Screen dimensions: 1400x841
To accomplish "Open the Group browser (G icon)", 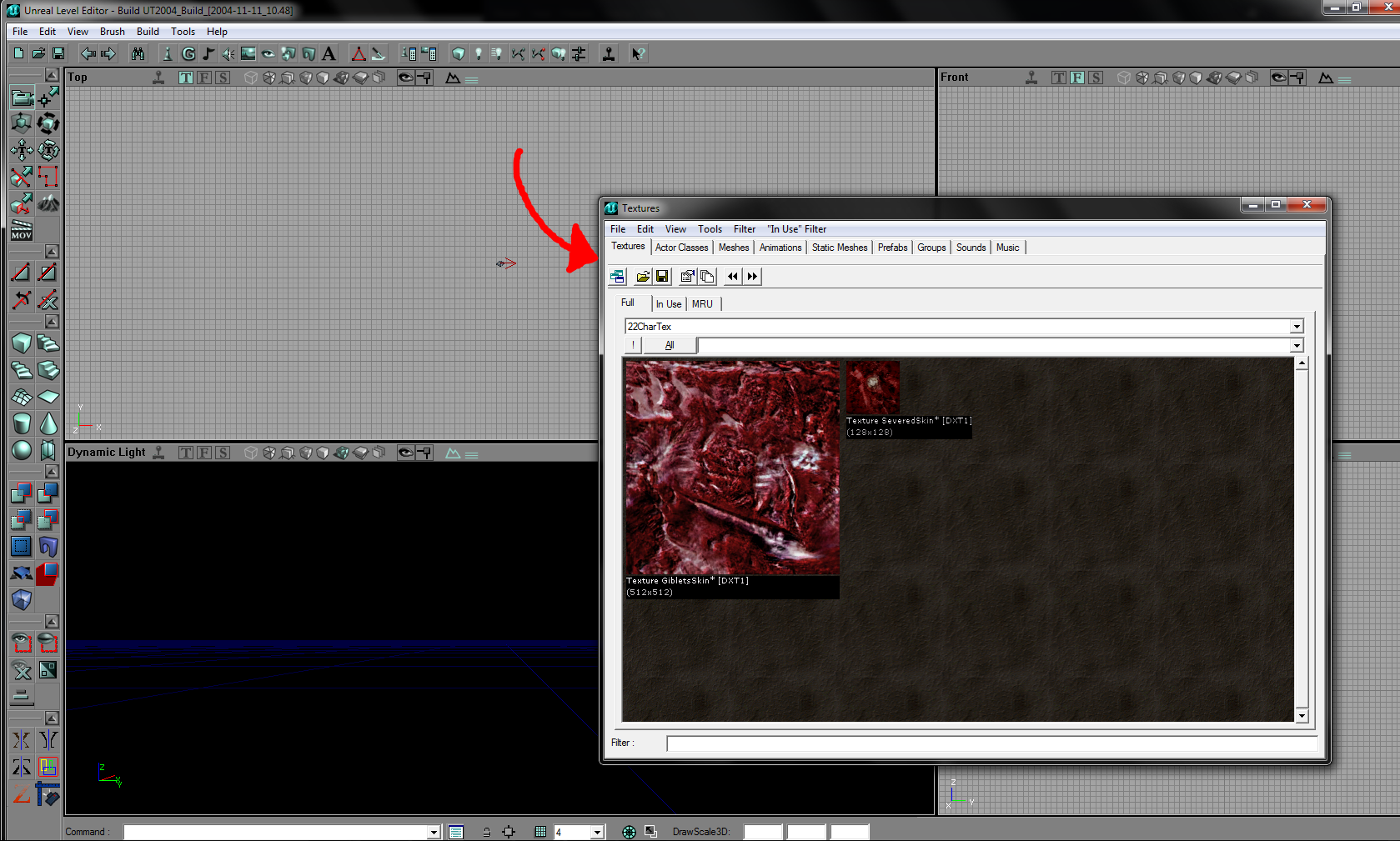I will [188, 53].
